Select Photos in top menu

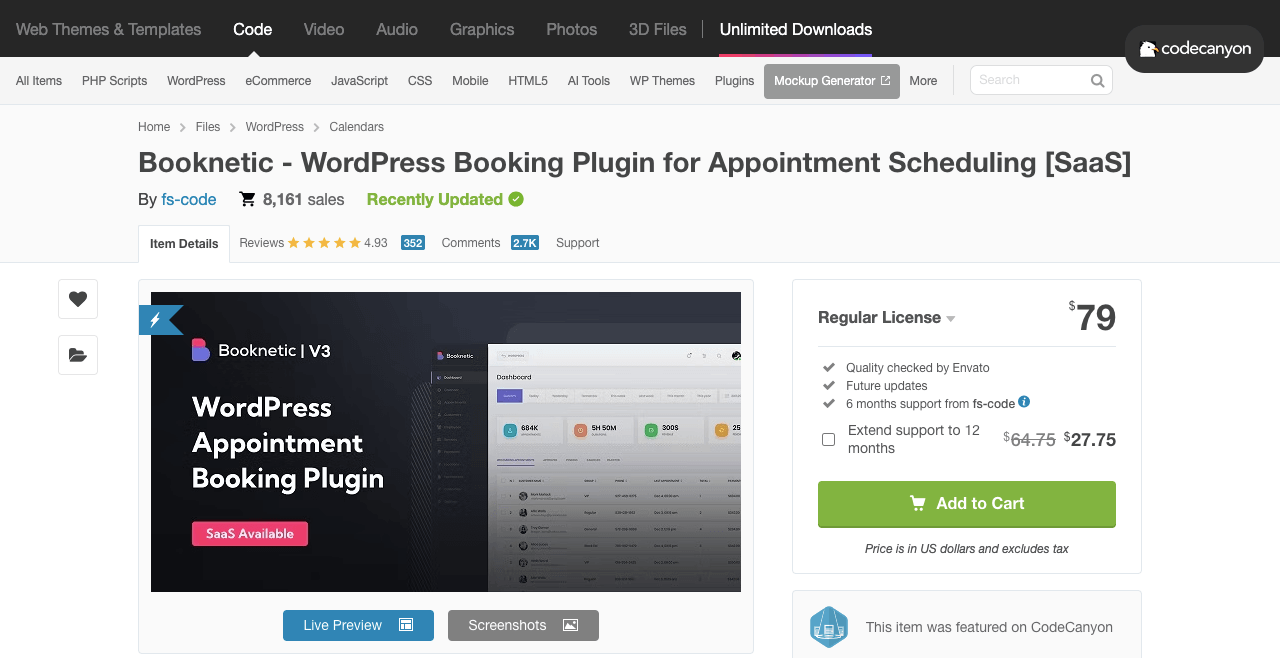coord(571,29)
